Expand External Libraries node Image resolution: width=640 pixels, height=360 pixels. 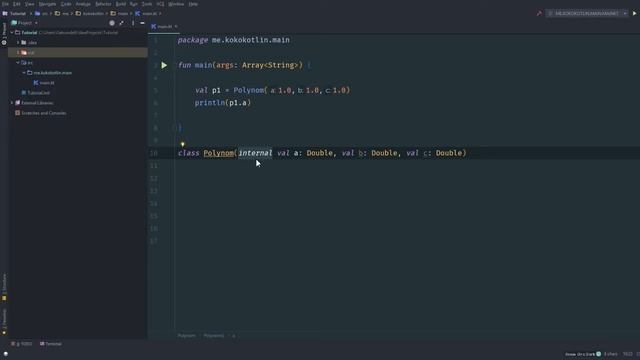click(12, 103)
